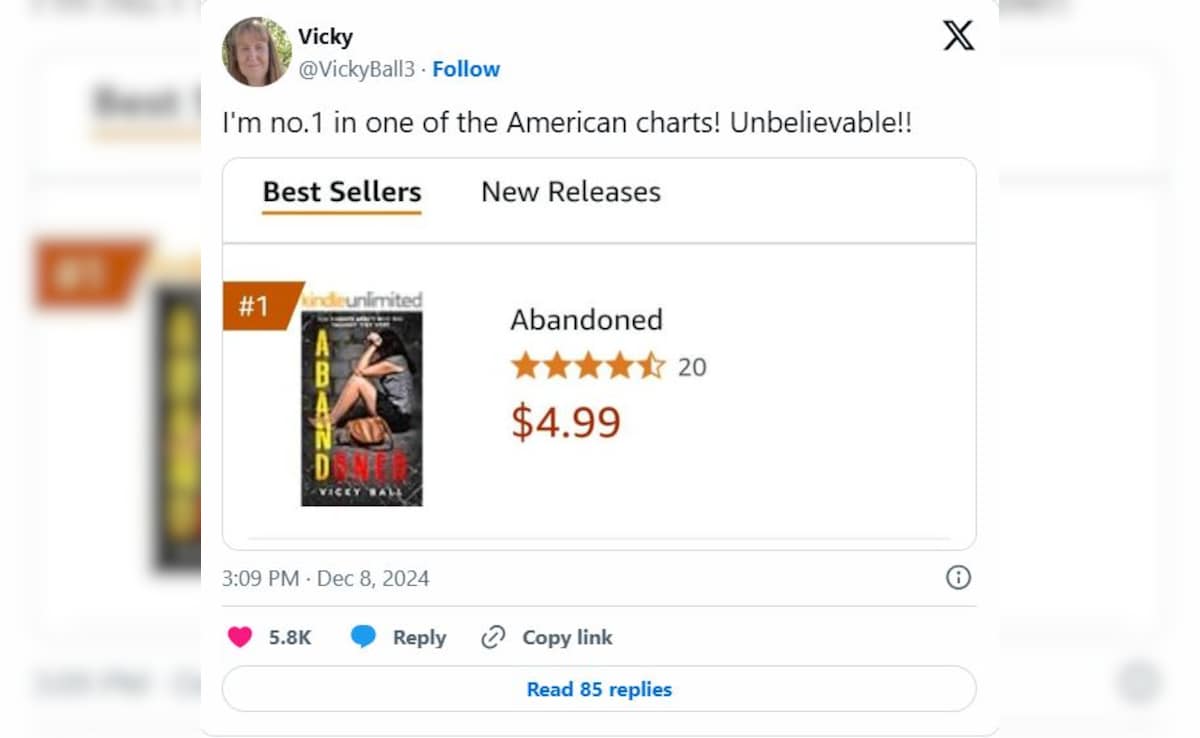
Task: Click the display name Vicky
Action: click(x=325, y=37)
